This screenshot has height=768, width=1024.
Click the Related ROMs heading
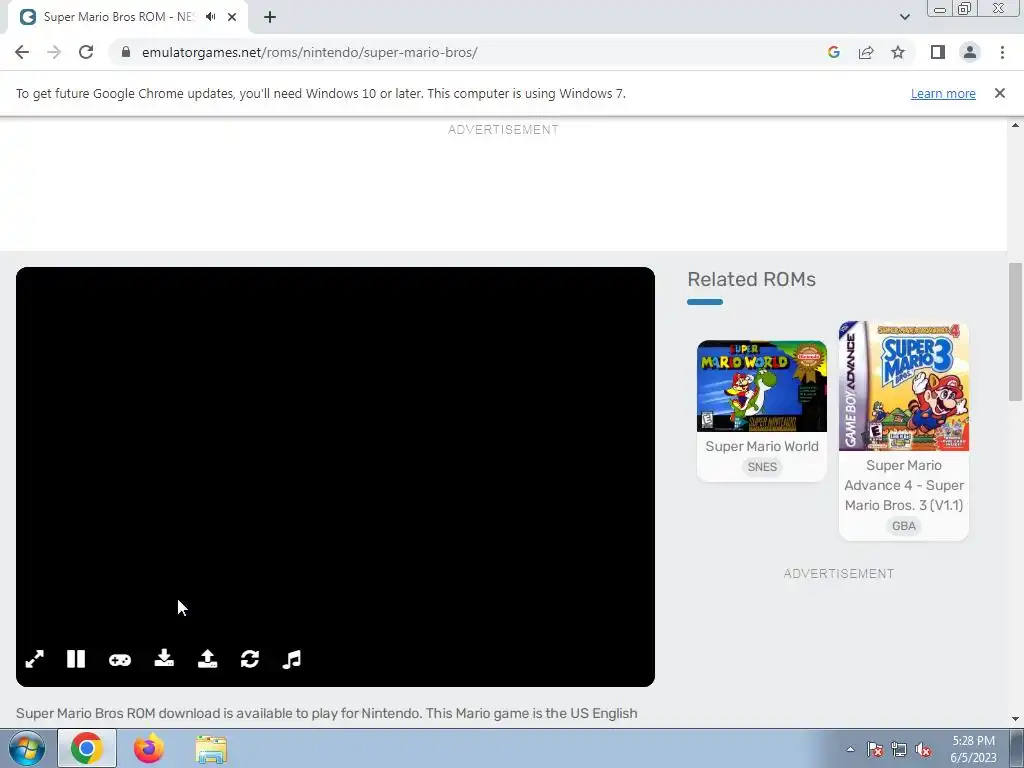(x=751, y=280)
